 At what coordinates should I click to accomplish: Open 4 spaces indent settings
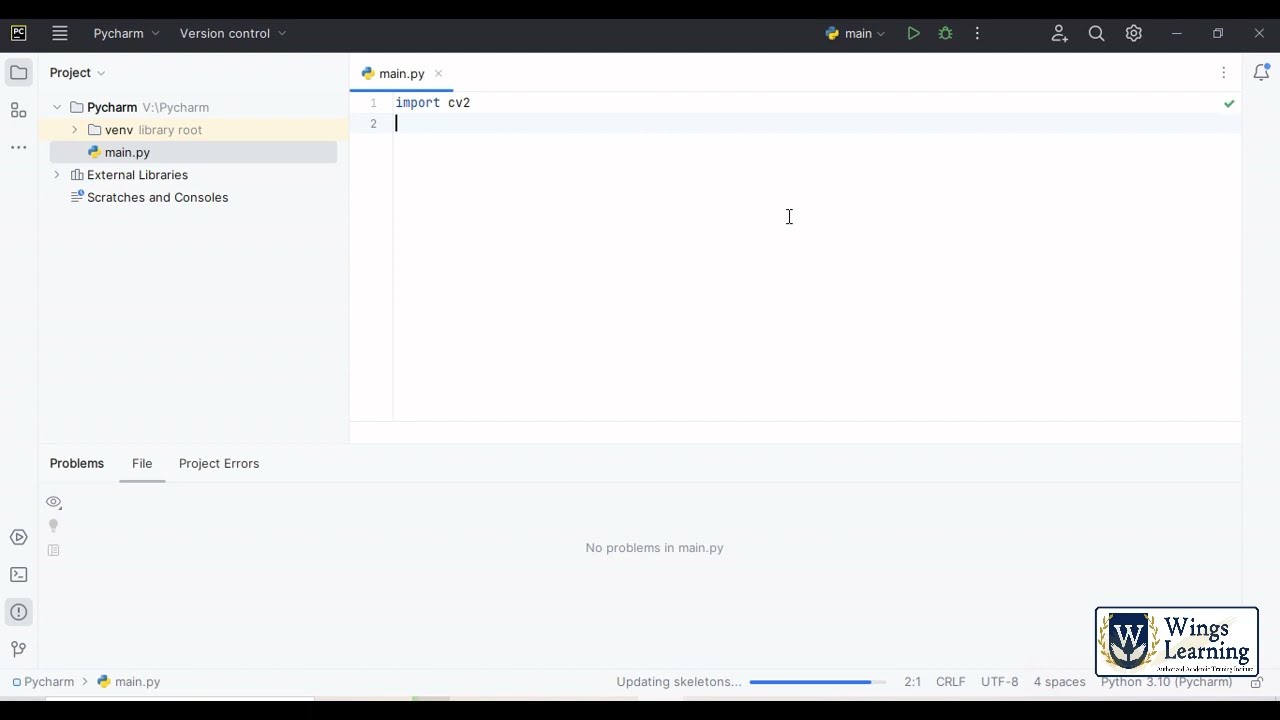[x=1059, y=682]
